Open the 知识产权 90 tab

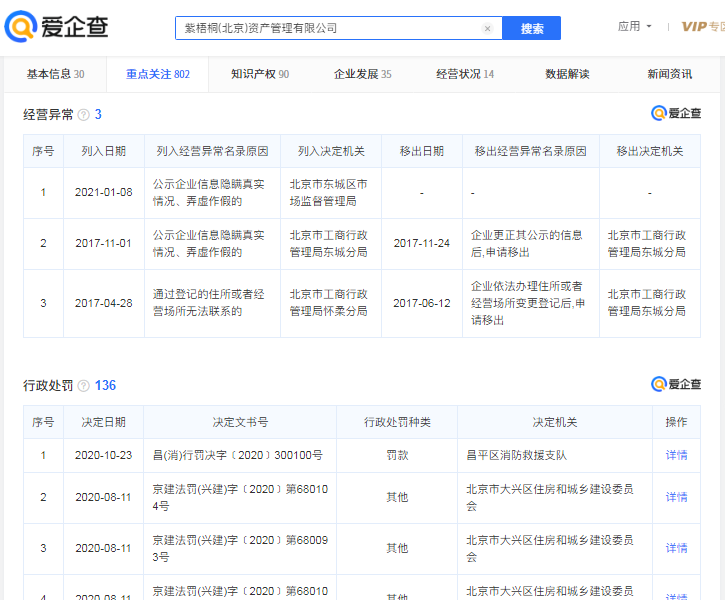[x=260, y=74]
